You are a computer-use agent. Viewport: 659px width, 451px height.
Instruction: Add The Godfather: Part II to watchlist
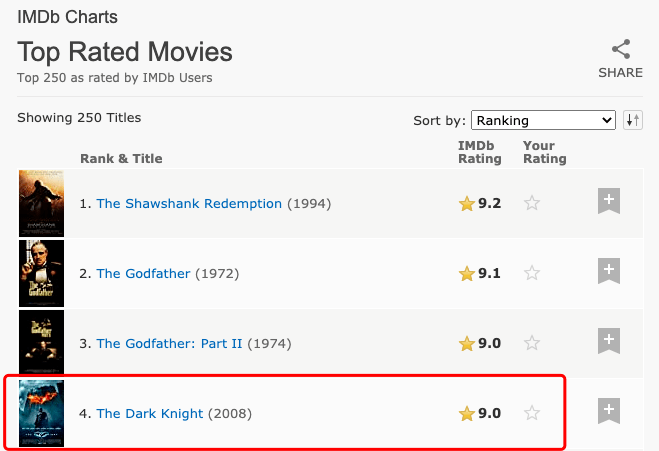pos(609,340)
